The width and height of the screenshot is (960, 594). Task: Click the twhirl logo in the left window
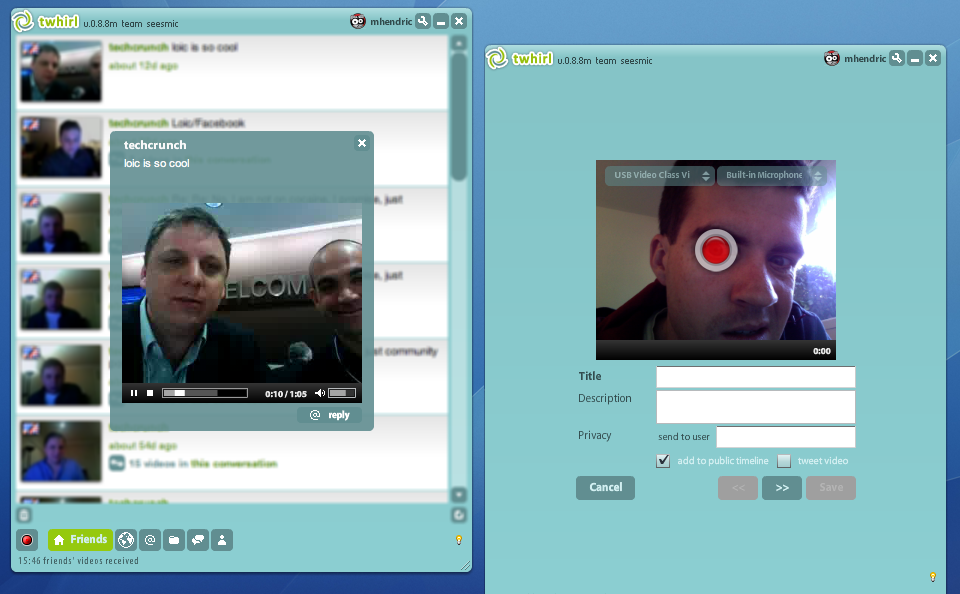coord(47,21)
